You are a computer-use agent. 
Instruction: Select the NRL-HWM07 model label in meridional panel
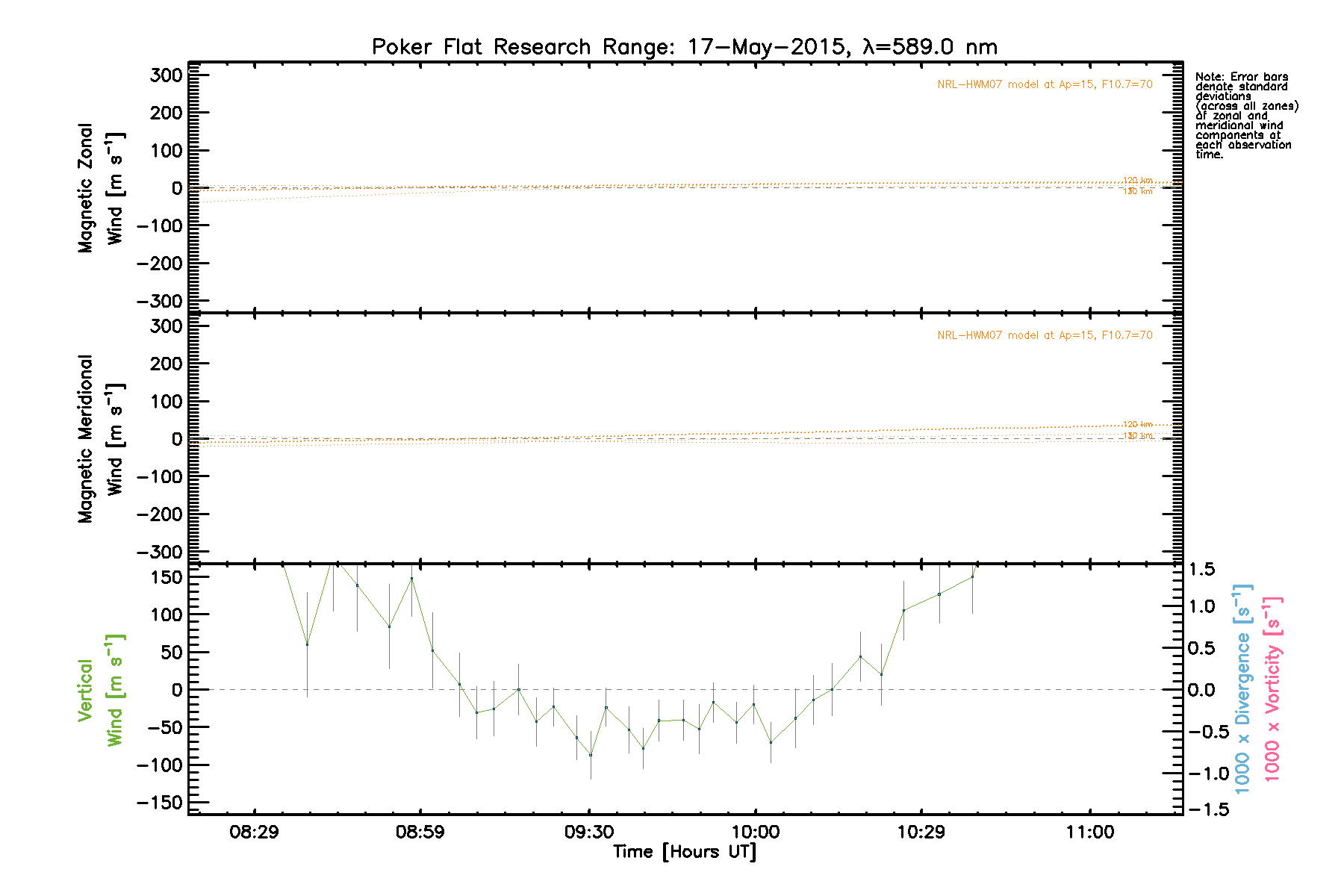point(1045,335)
